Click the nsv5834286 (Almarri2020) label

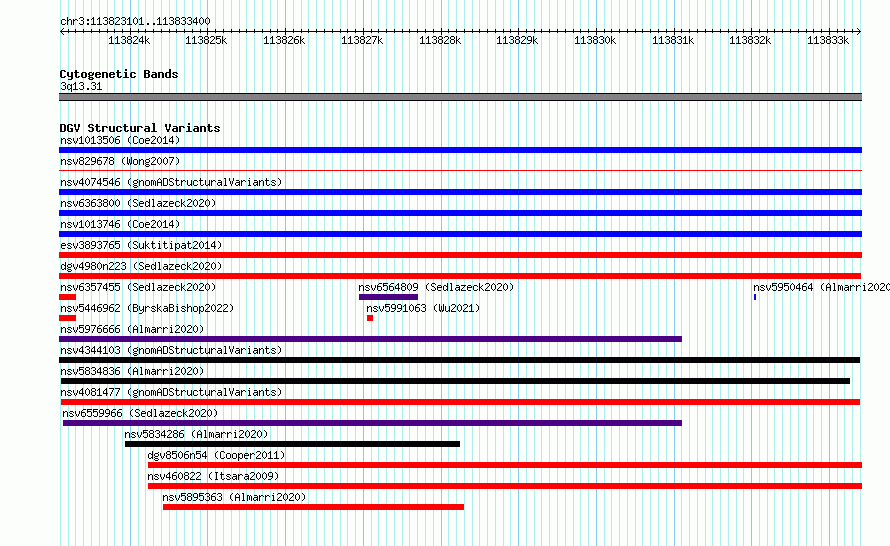(x=196, y=434)
